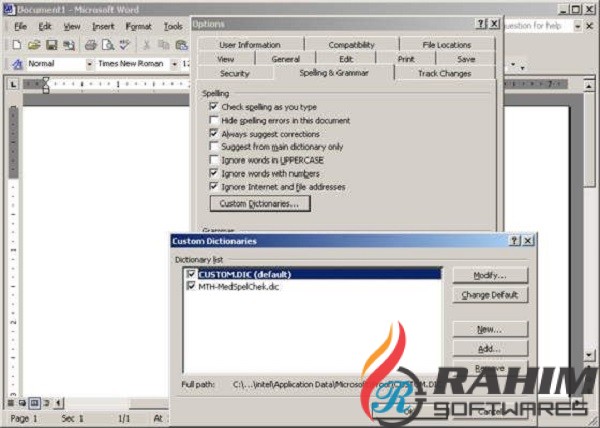Uncheck the MTH-MedSpellChek.dic checkbox
Viewport: 600px width, 428px height.
point(191,286)
